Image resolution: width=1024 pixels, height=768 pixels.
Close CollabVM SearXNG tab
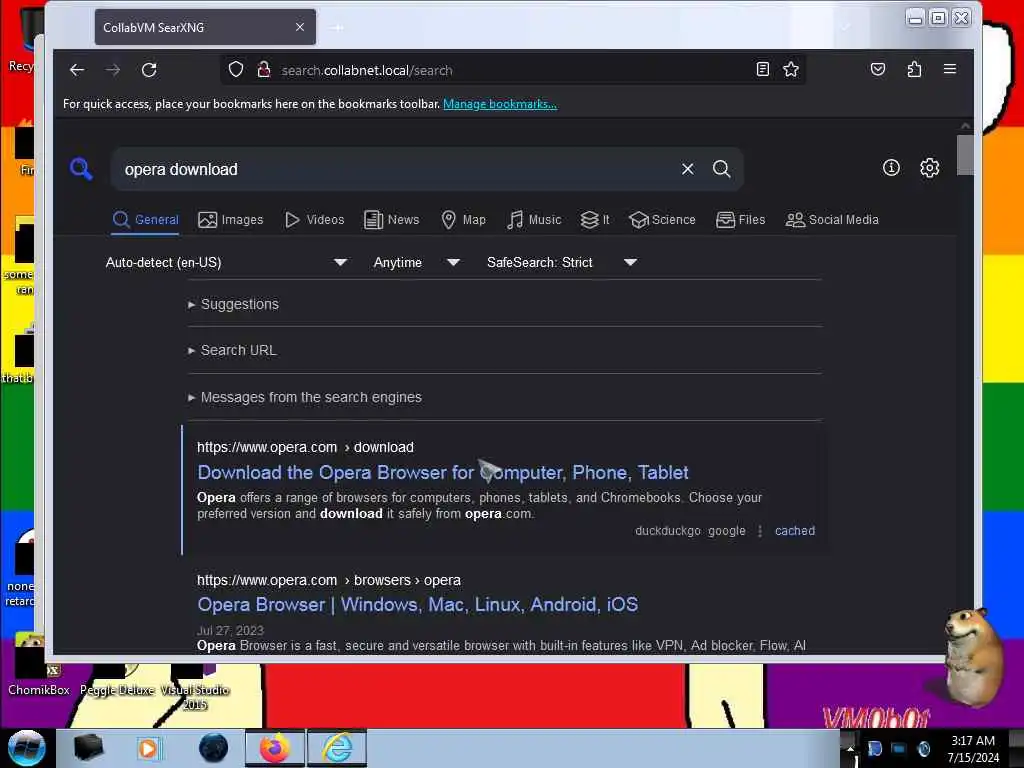[300, 27]
